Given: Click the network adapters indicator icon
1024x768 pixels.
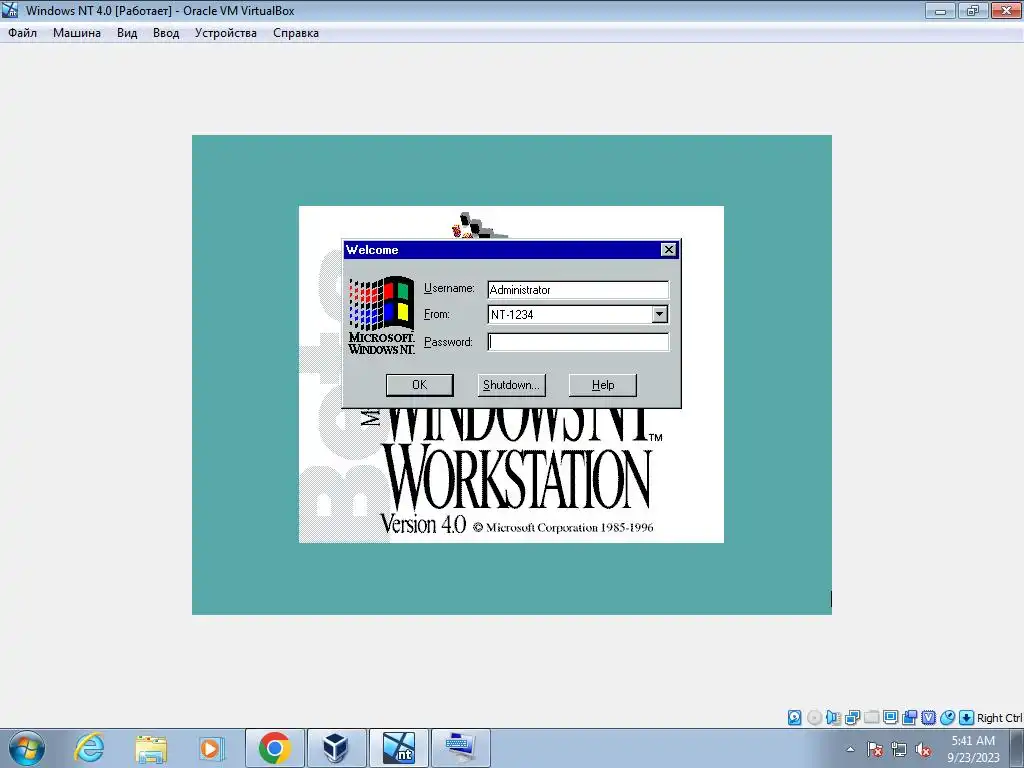Looking at the screenshot, I should (852, 718).
